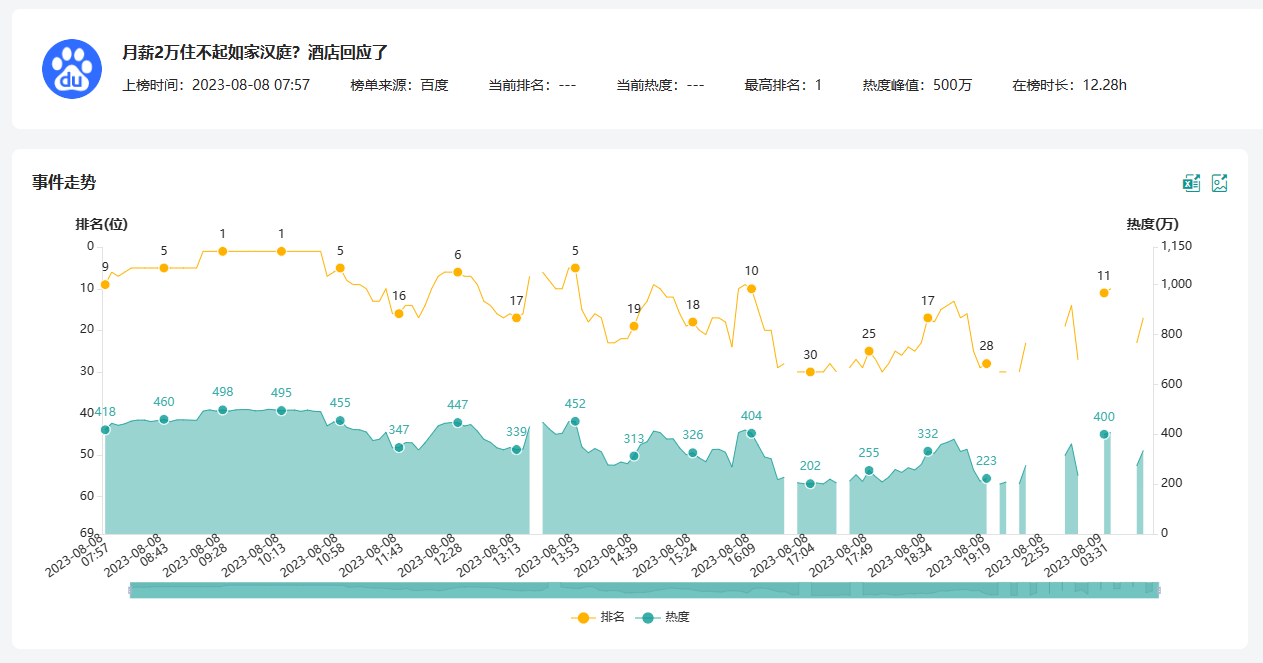Click the 418 heat value starting point

(x=105, y=430)
